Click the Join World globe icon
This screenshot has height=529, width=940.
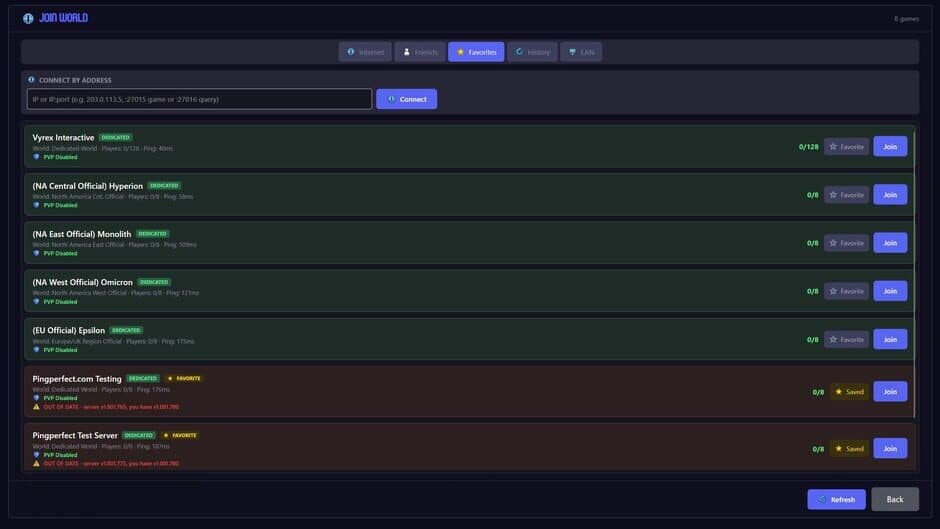tap(28, 19)
